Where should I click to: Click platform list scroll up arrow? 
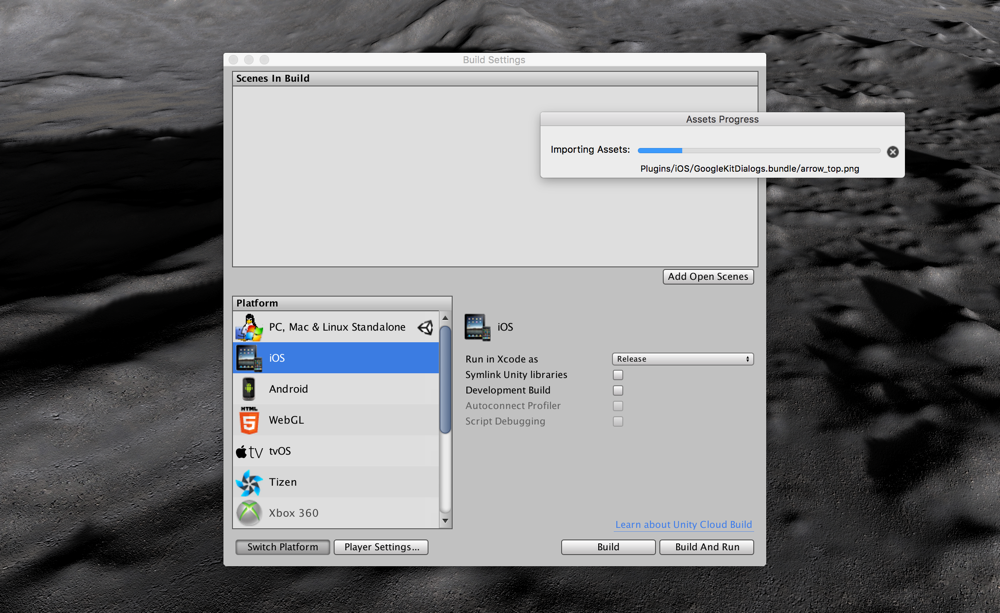pyautogui.click(x=445, y=318)
